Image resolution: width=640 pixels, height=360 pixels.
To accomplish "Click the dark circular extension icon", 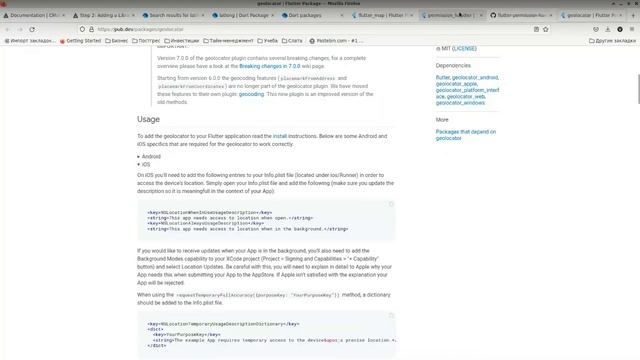I will tap(620, 29).
